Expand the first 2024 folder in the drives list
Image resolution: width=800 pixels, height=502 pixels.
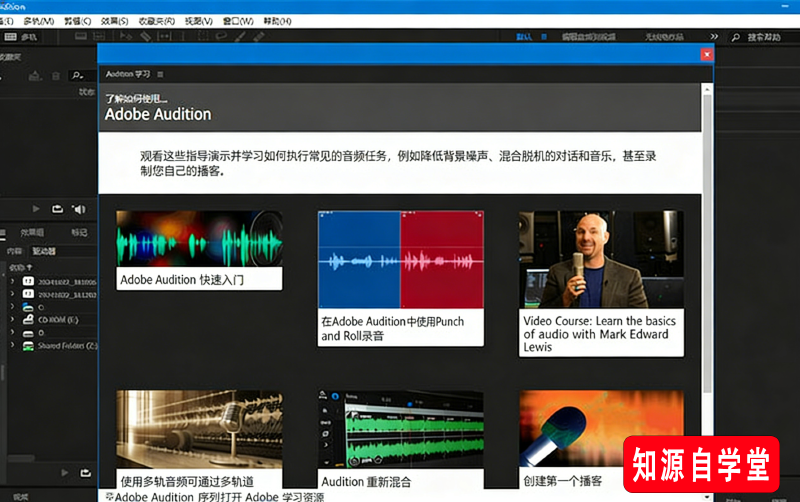[x=12, y=281]
